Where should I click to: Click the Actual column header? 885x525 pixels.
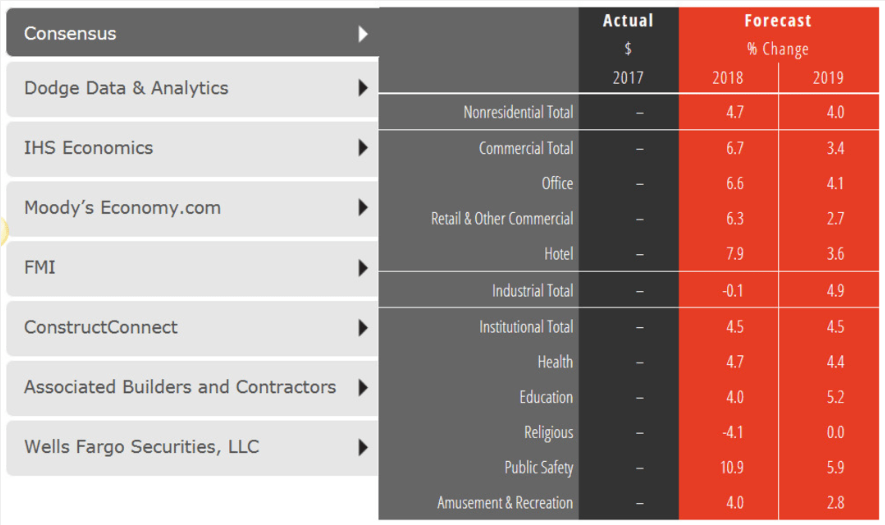click(x=628, y=20)
